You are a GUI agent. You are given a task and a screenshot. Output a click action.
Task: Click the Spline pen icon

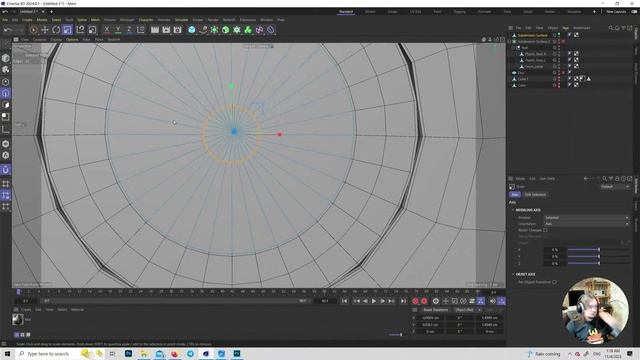tap(203, 30)
